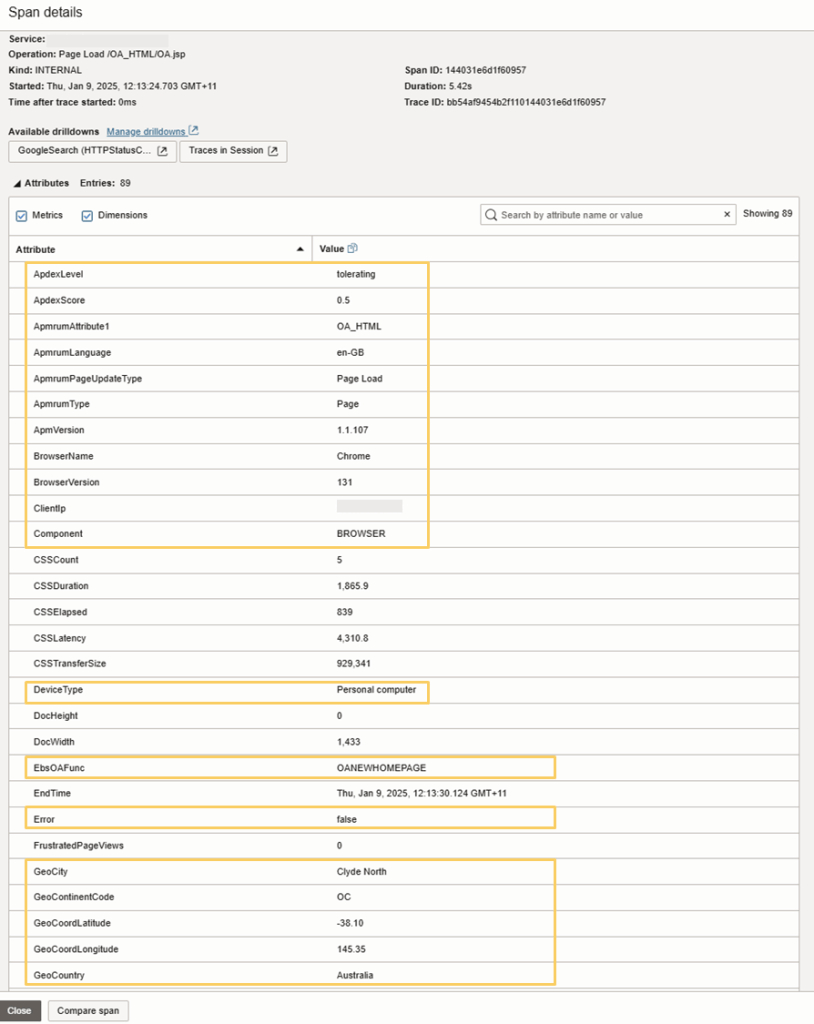Click the Compare span button
814x1024 pixels.
click(88, 1010)
